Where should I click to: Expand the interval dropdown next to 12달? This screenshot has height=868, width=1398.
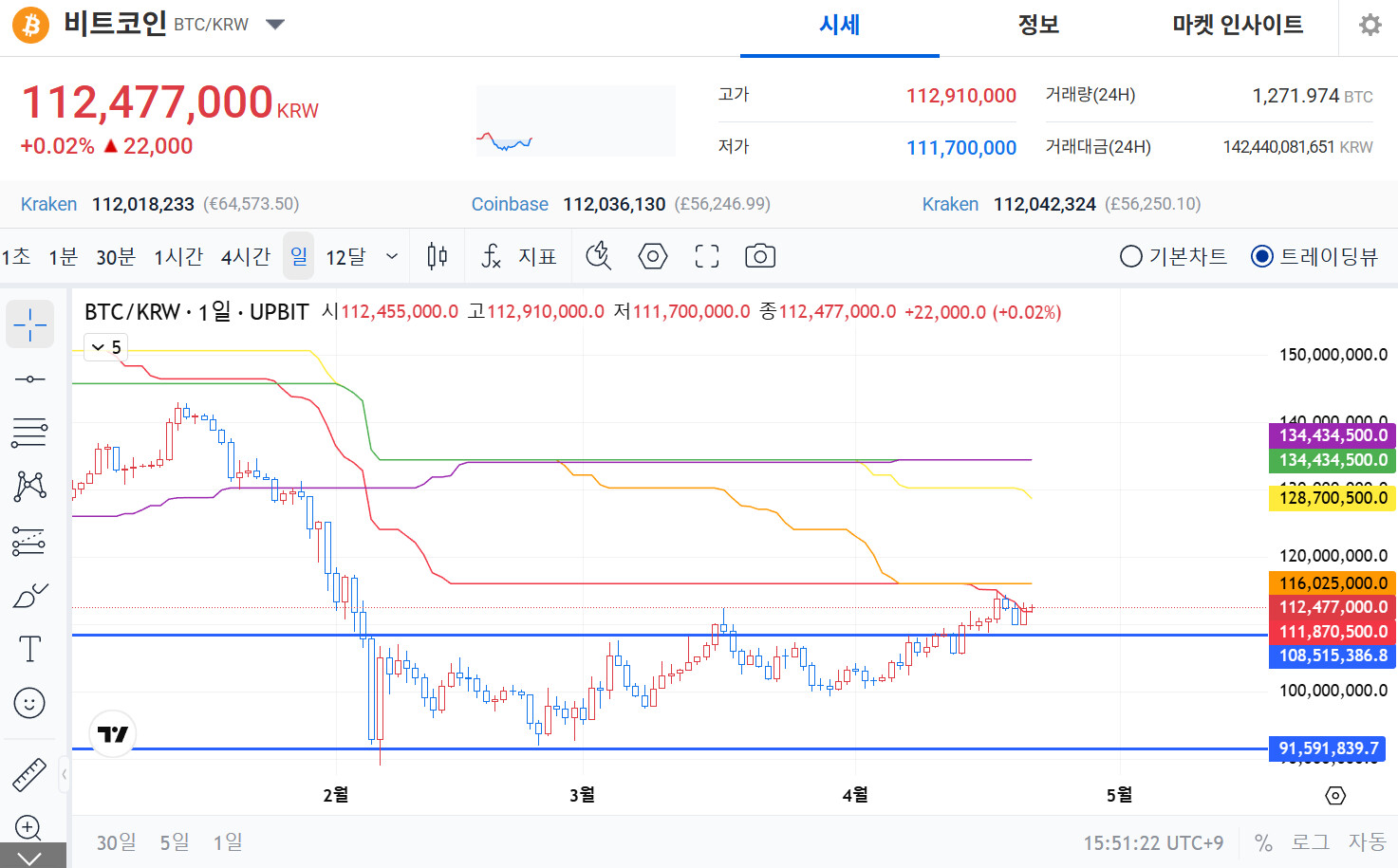pos(392,256)
